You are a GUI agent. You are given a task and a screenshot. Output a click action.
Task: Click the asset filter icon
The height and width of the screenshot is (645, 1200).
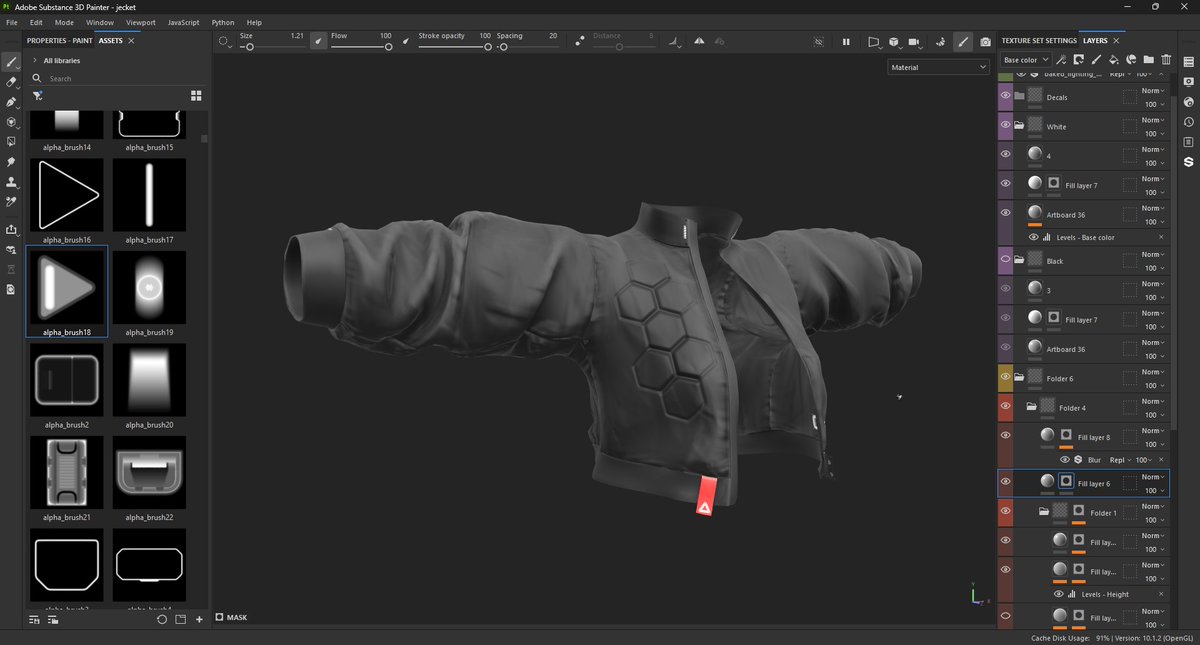[37, 95]
